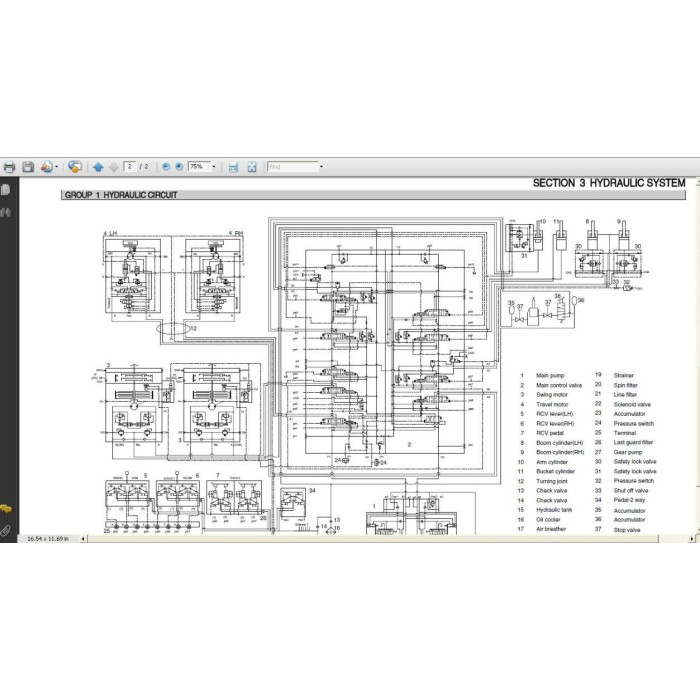
Task: Open the Find options dropdown arrow
Action: click(x=321, y=167)
